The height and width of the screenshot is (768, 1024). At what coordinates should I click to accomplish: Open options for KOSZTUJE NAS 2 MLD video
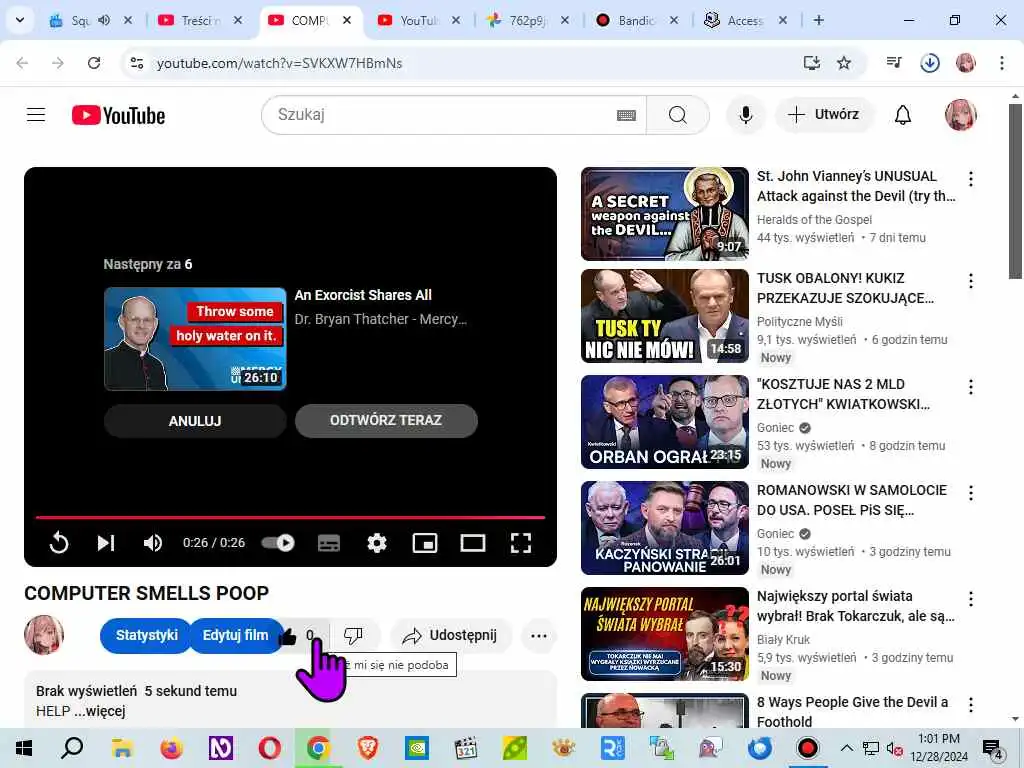click(x=970, y=387)
